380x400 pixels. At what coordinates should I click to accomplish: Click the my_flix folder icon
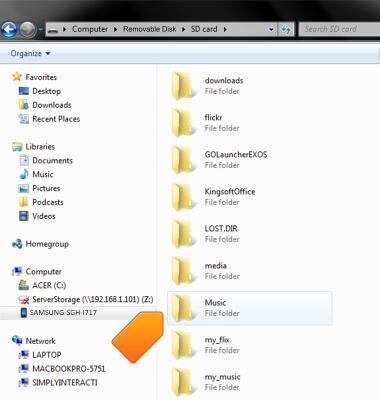(183, 345)
